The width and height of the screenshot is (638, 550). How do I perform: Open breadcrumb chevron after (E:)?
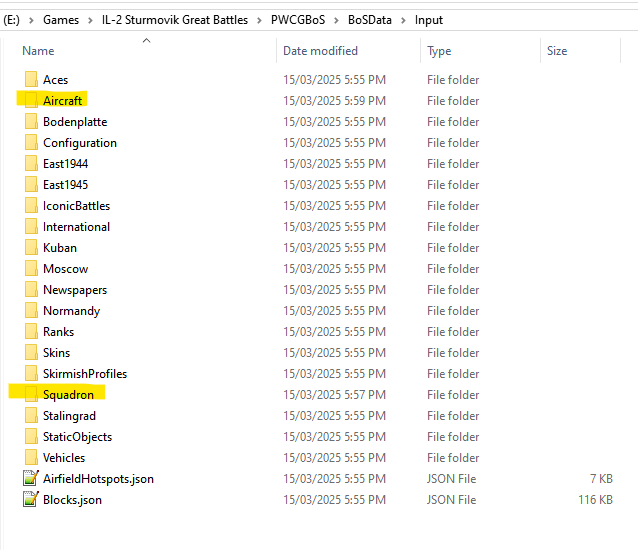pyautogui.click(x=31, y=20)
